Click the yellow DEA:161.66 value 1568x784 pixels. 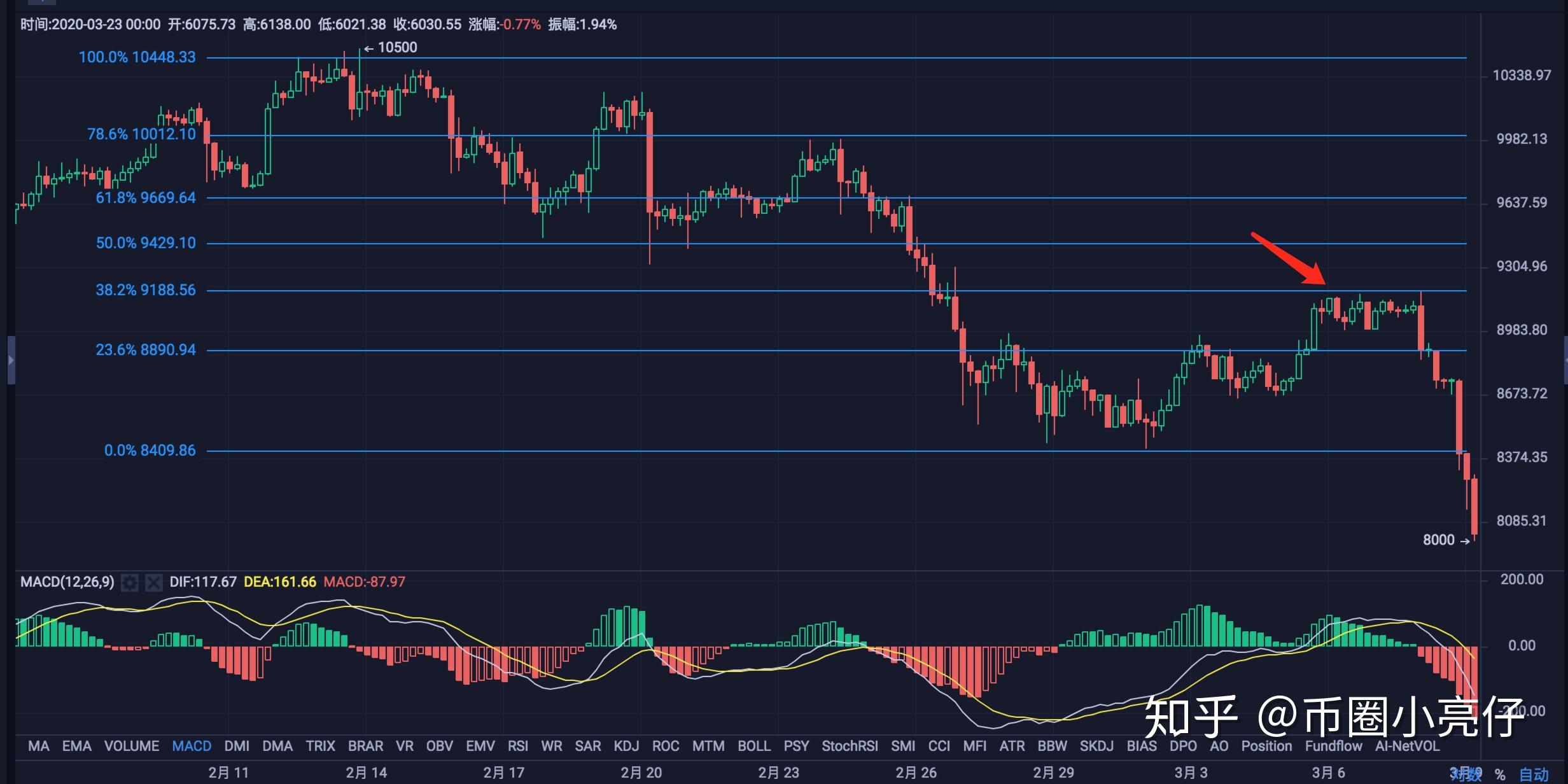pyautogui.click(x=280, y=582)
